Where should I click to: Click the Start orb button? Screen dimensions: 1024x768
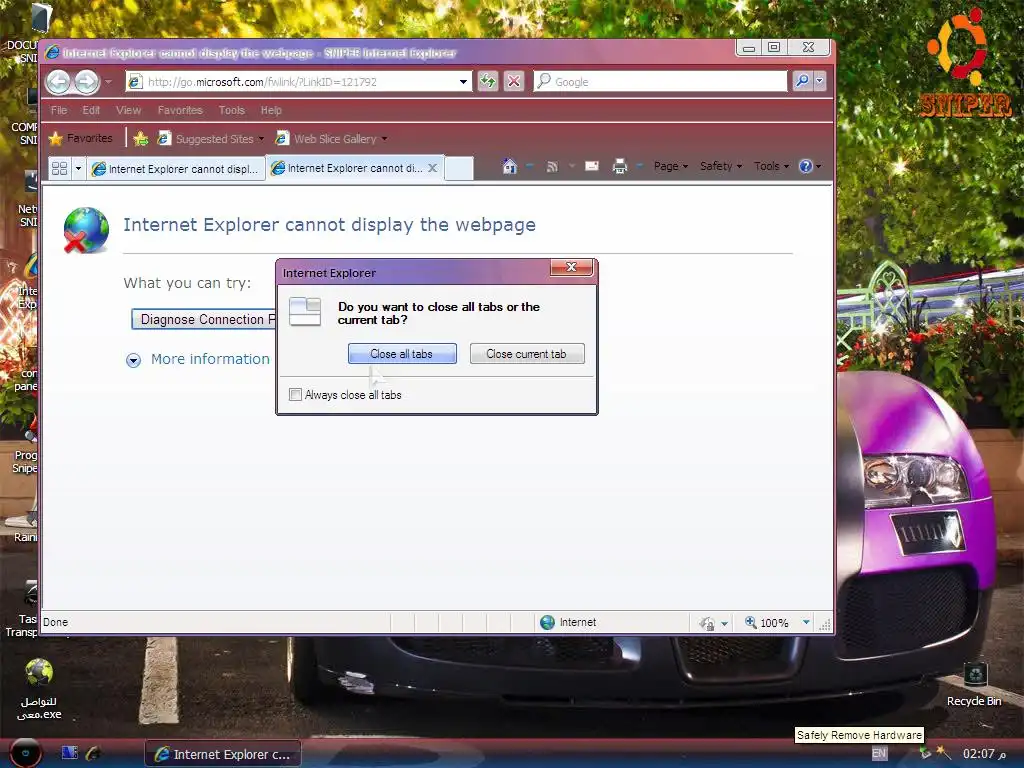point(25,753)
